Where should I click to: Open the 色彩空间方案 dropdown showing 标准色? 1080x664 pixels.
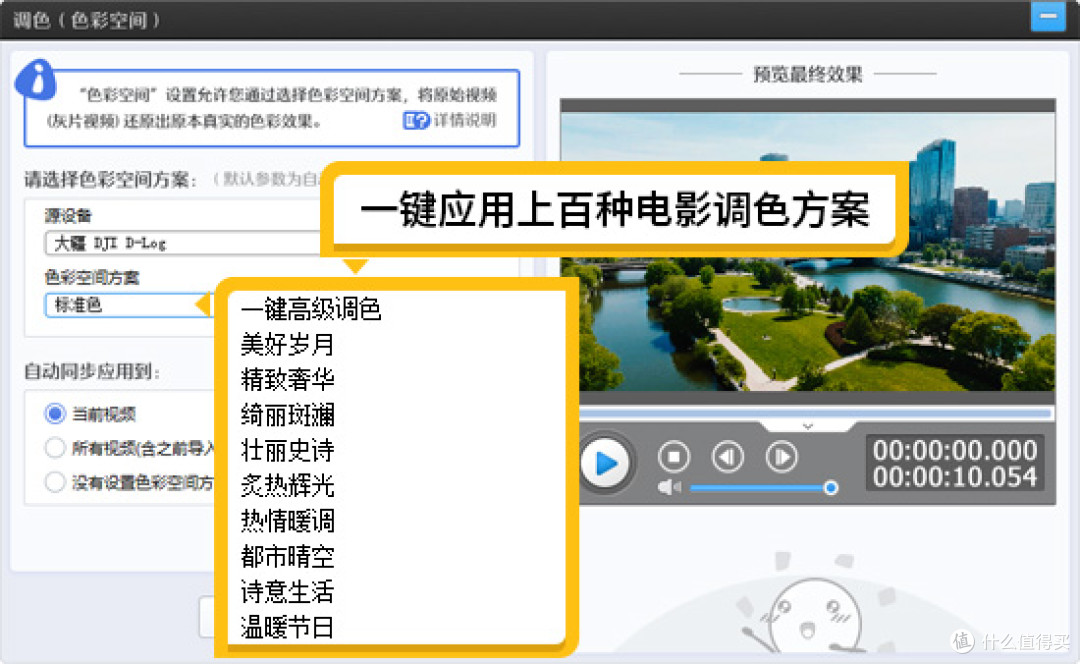tap(127, 305)
